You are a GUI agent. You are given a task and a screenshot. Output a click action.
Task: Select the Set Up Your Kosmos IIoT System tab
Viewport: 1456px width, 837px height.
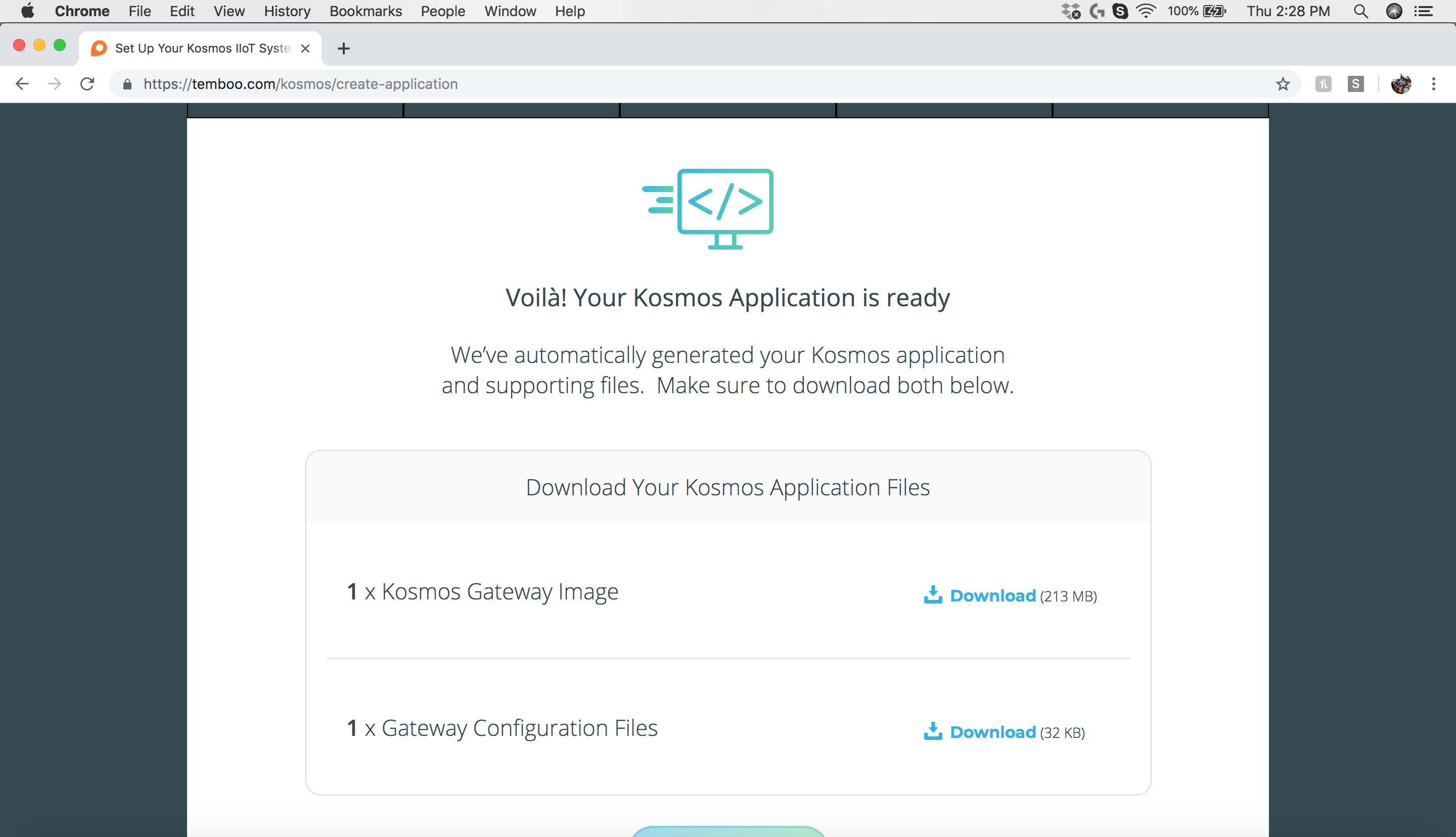click(x=200, y=49)
